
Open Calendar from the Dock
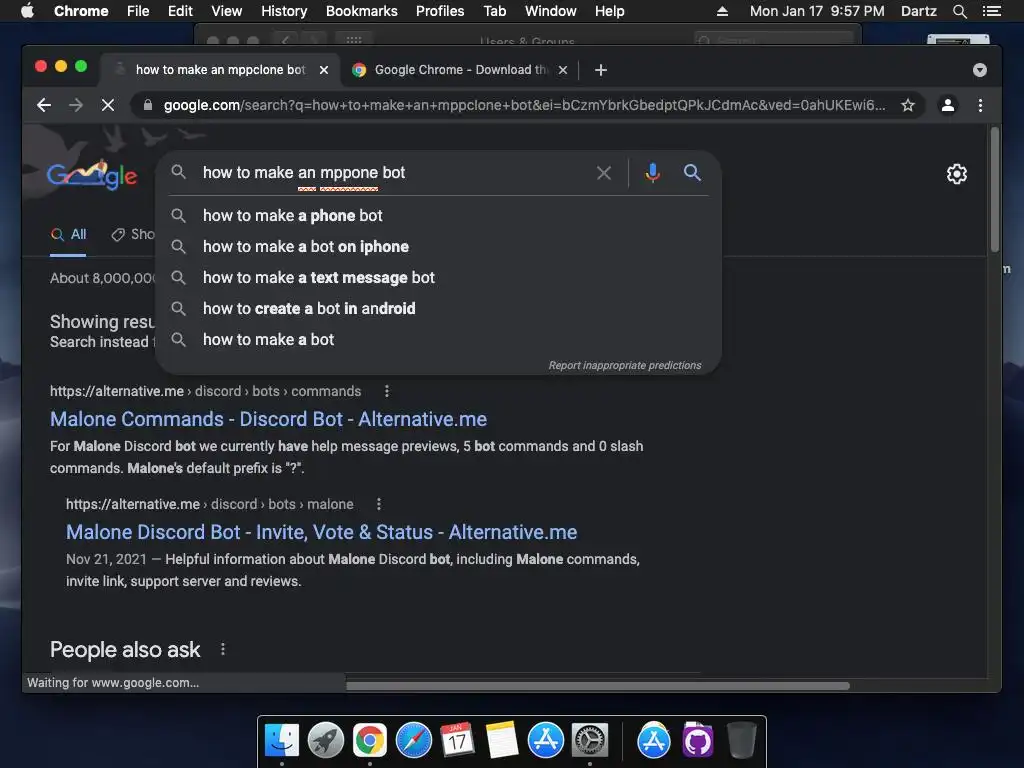coord(457,741)
